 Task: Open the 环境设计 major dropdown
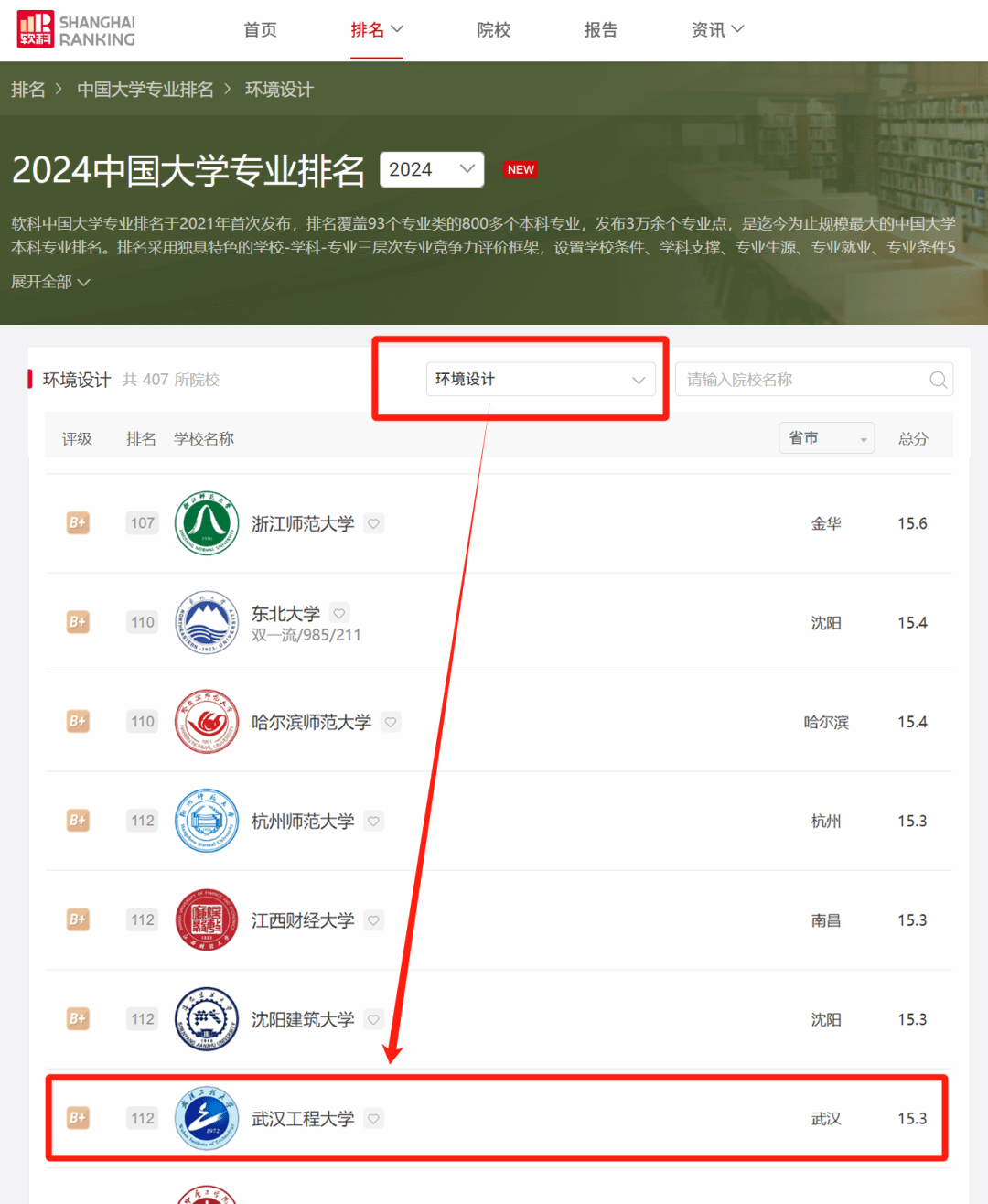pyautogui.click(x=541, y=380)
